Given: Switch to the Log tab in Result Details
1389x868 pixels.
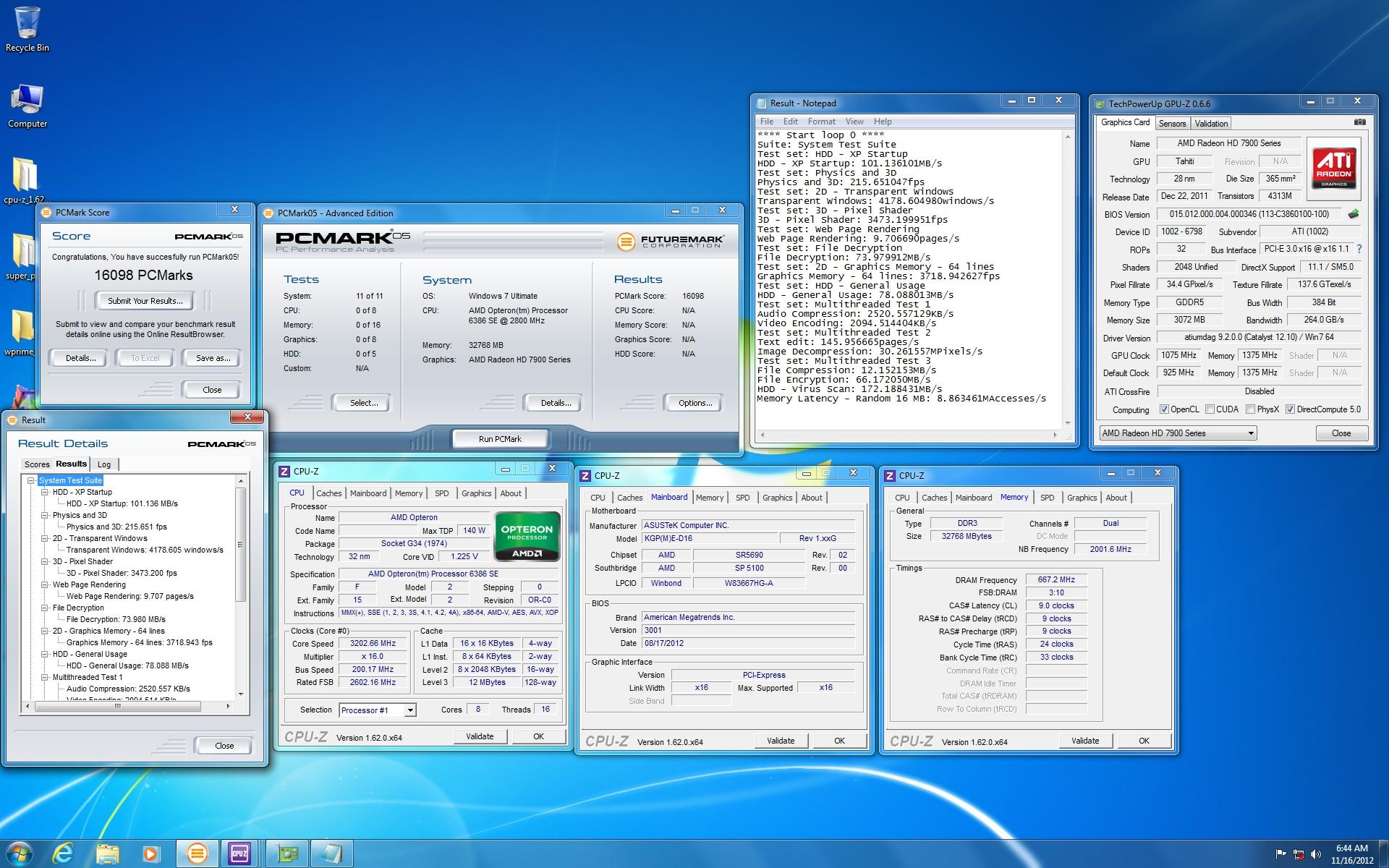Looking at the screenshot, I should (104, 464).
